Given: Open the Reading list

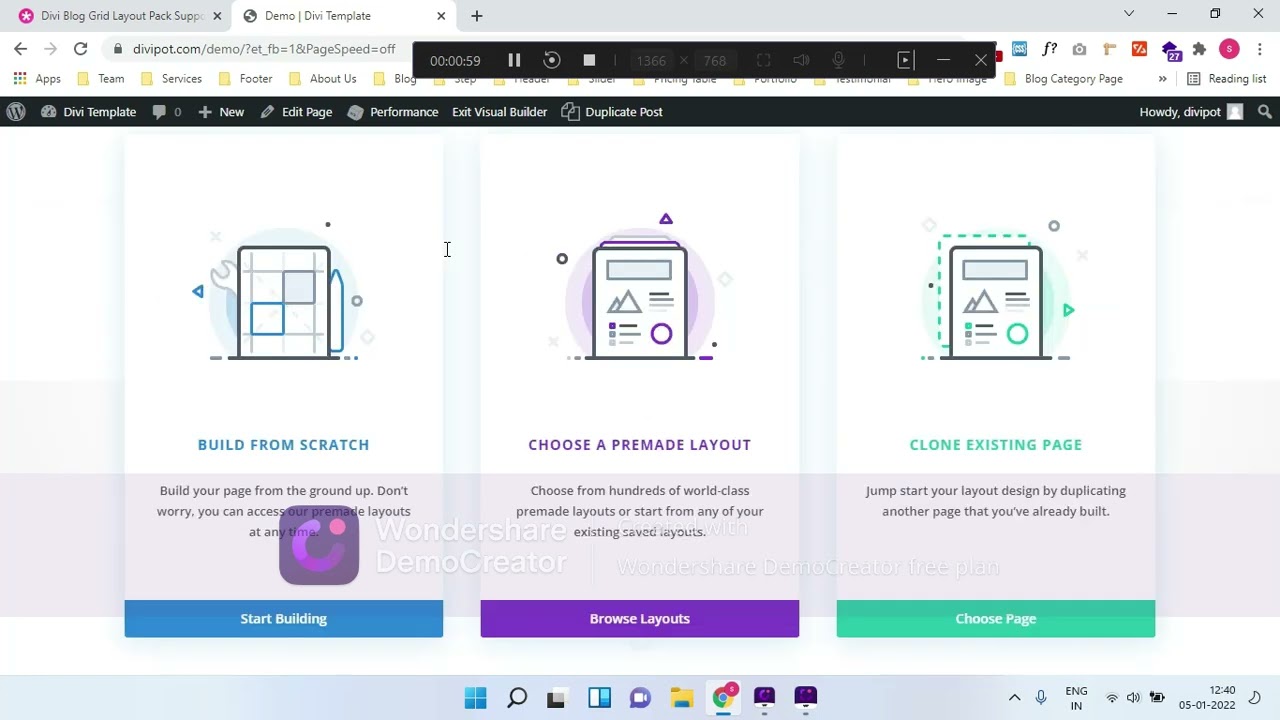Looking at the screenshot, I should coord(1226,79).
